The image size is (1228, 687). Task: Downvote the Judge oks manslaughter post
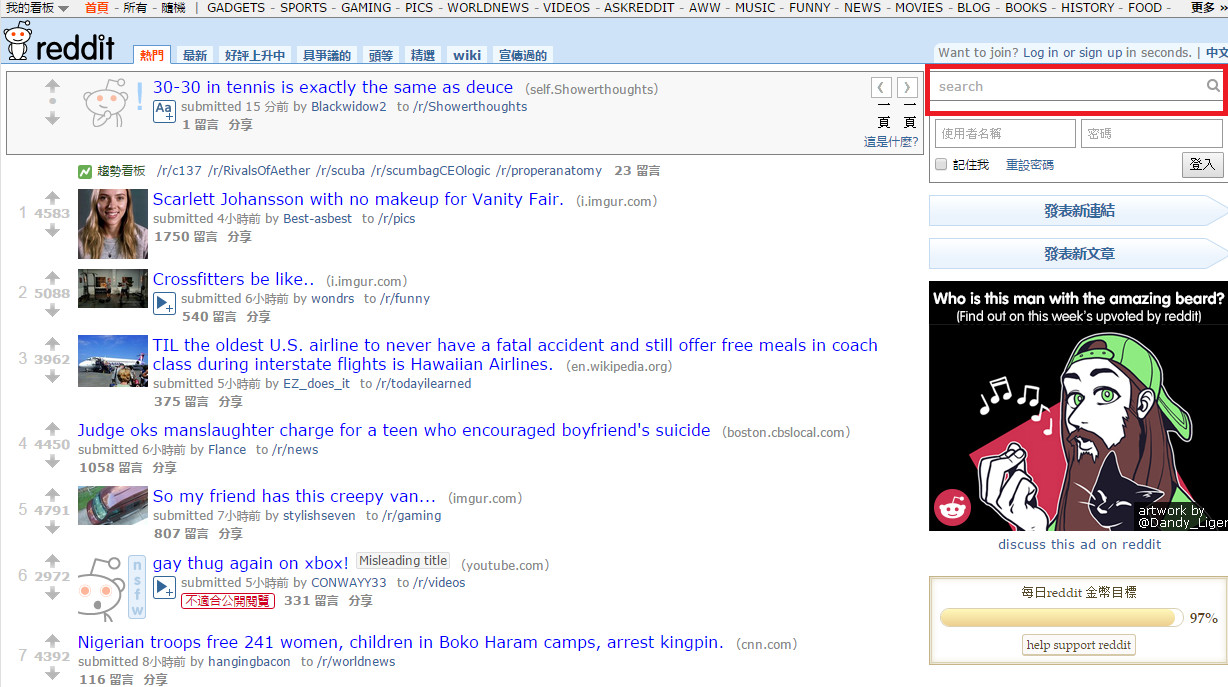52,462
